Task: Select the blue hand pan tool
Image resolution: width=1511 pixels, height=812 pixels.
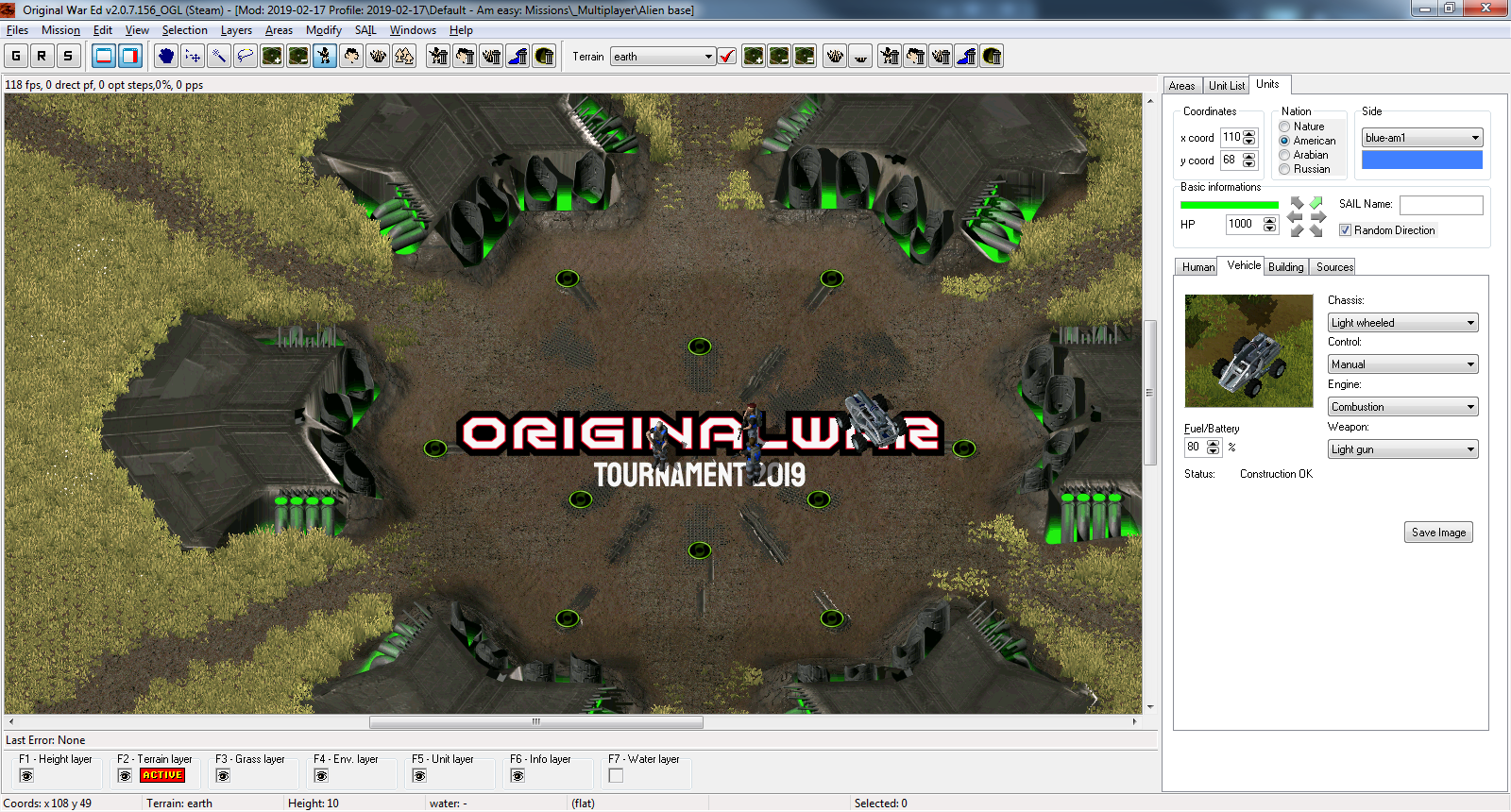Action: coord(166,56)
